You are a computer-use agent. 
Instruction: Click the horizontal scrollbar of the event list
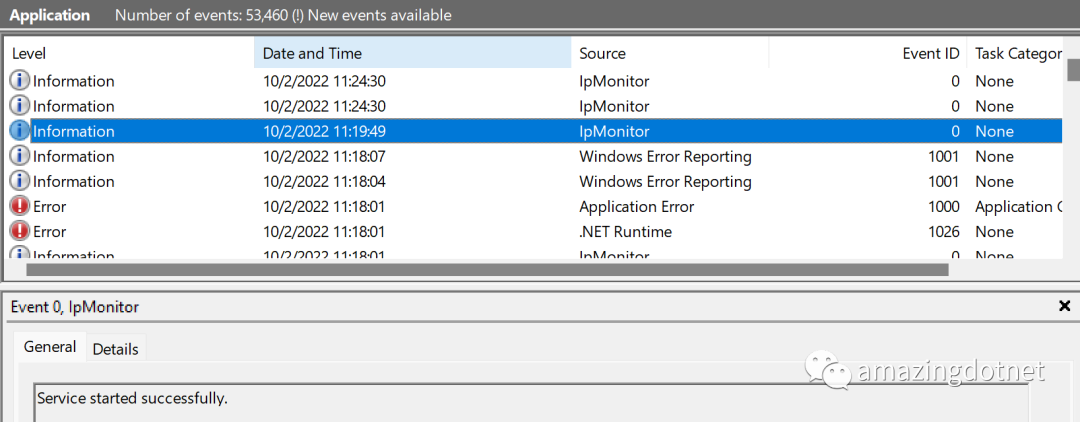click(x=486, y=269)
